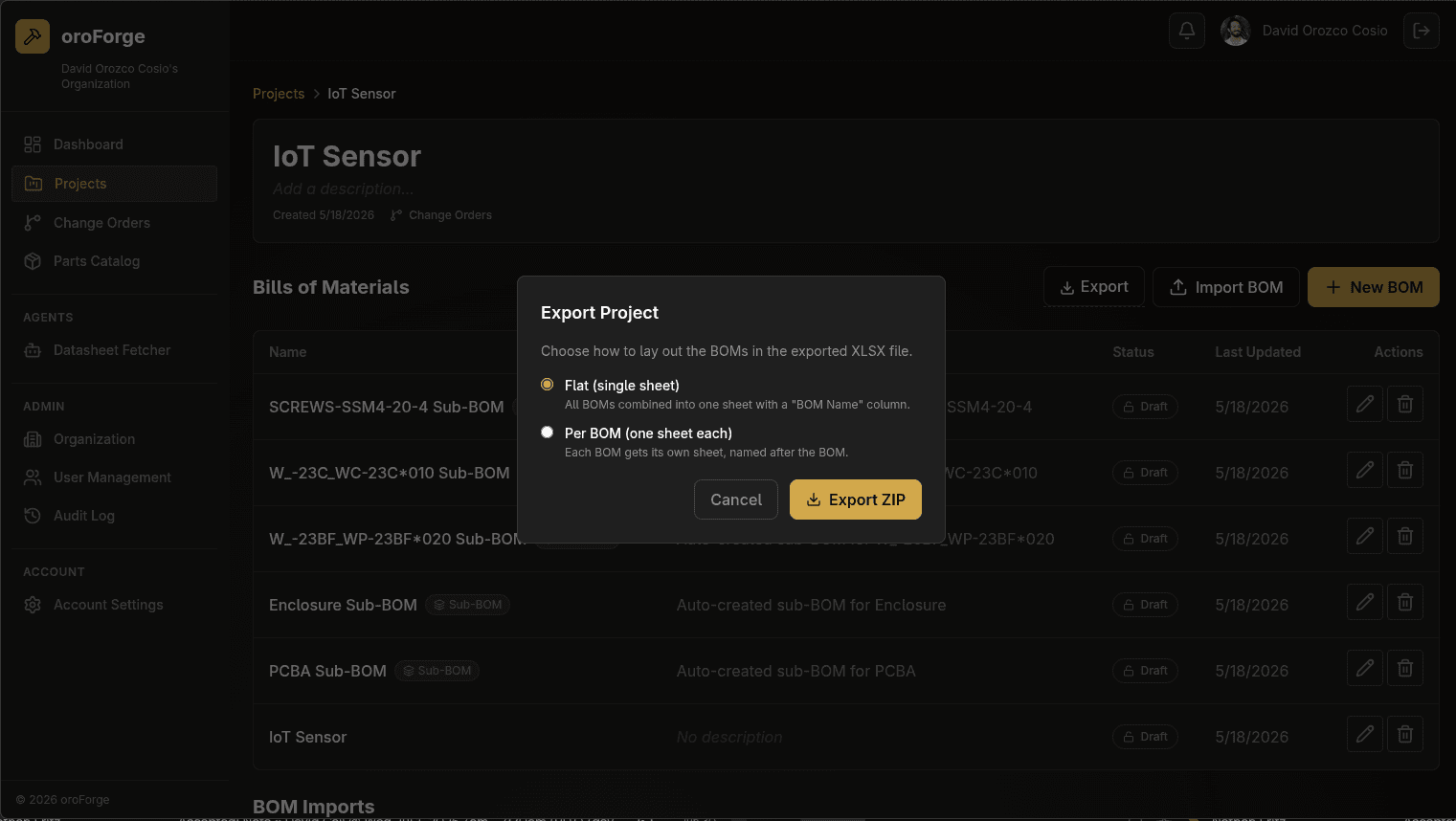Click the Account Settings gear icon

coord(33,605)
